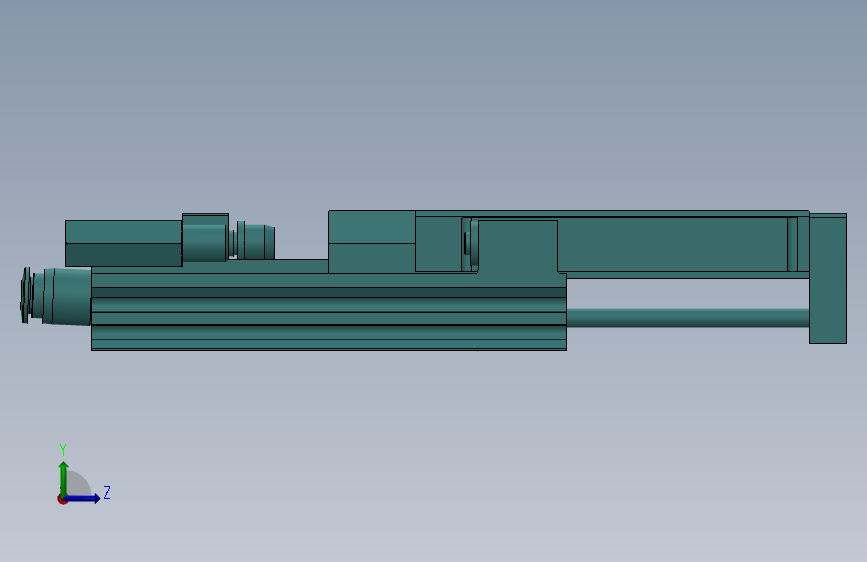This screenshot has height=562, width=867.
Task: Select the rectangular block at the model's upper left
Action: (x=123, y=243)
